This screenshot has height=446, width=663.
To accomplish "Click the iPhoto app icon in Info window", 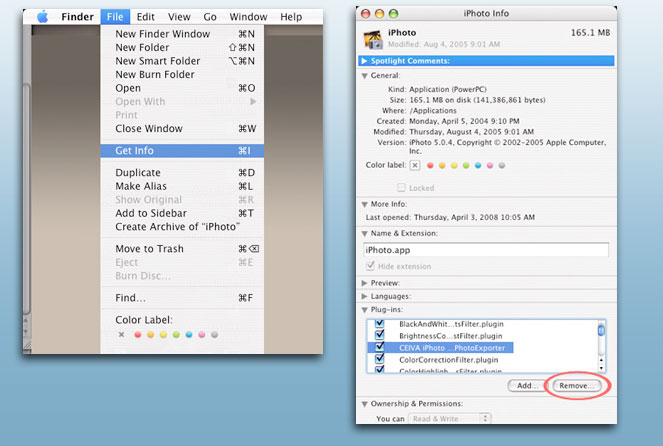I will [x=373, y=39].
